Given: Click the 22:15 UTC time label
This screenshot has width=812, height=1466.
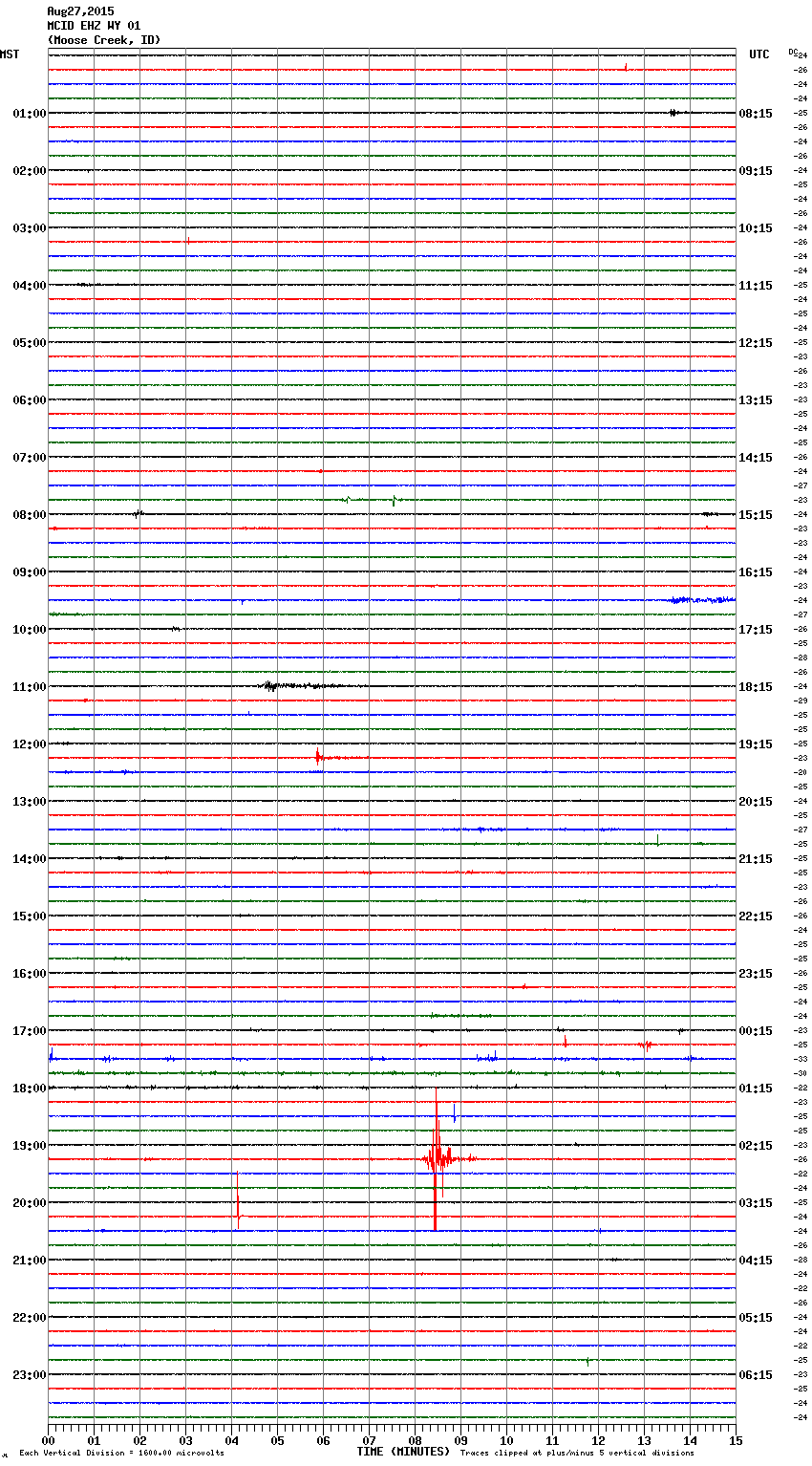Looking at the screenshot, I should pos(756,916).
